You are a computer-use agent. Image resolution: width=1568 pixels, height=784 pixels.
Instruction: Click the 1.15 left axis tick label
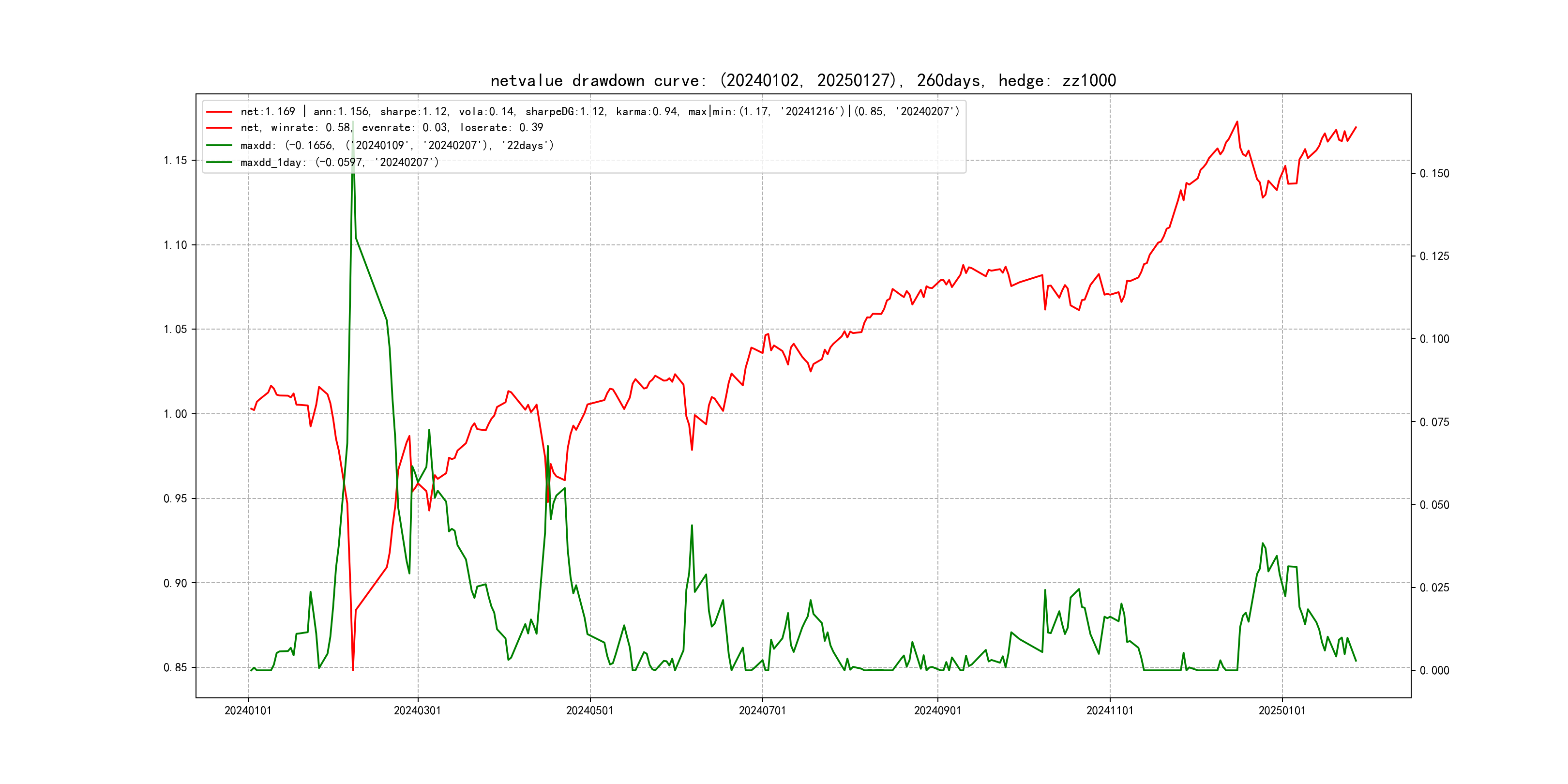(175, 161)
